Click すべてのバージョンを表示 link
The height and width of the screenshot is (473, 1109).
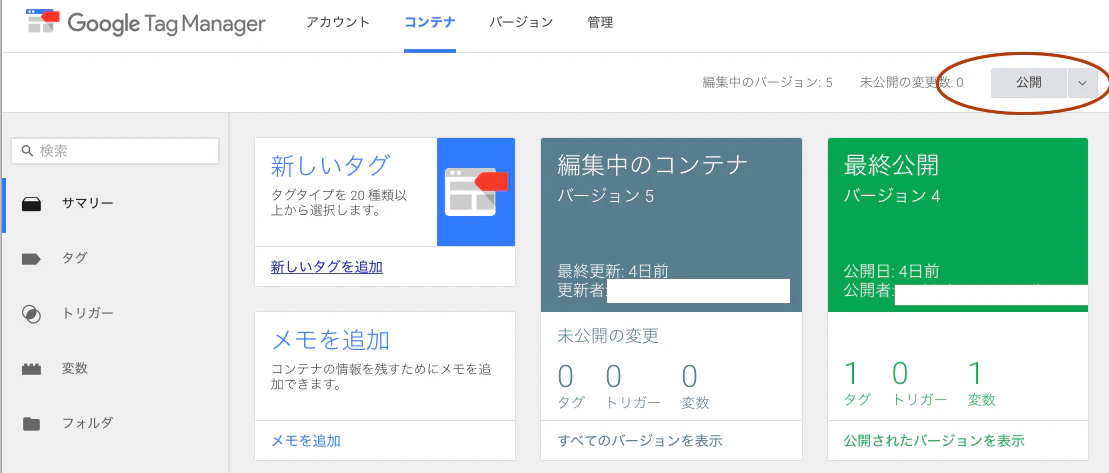point(640,440)
